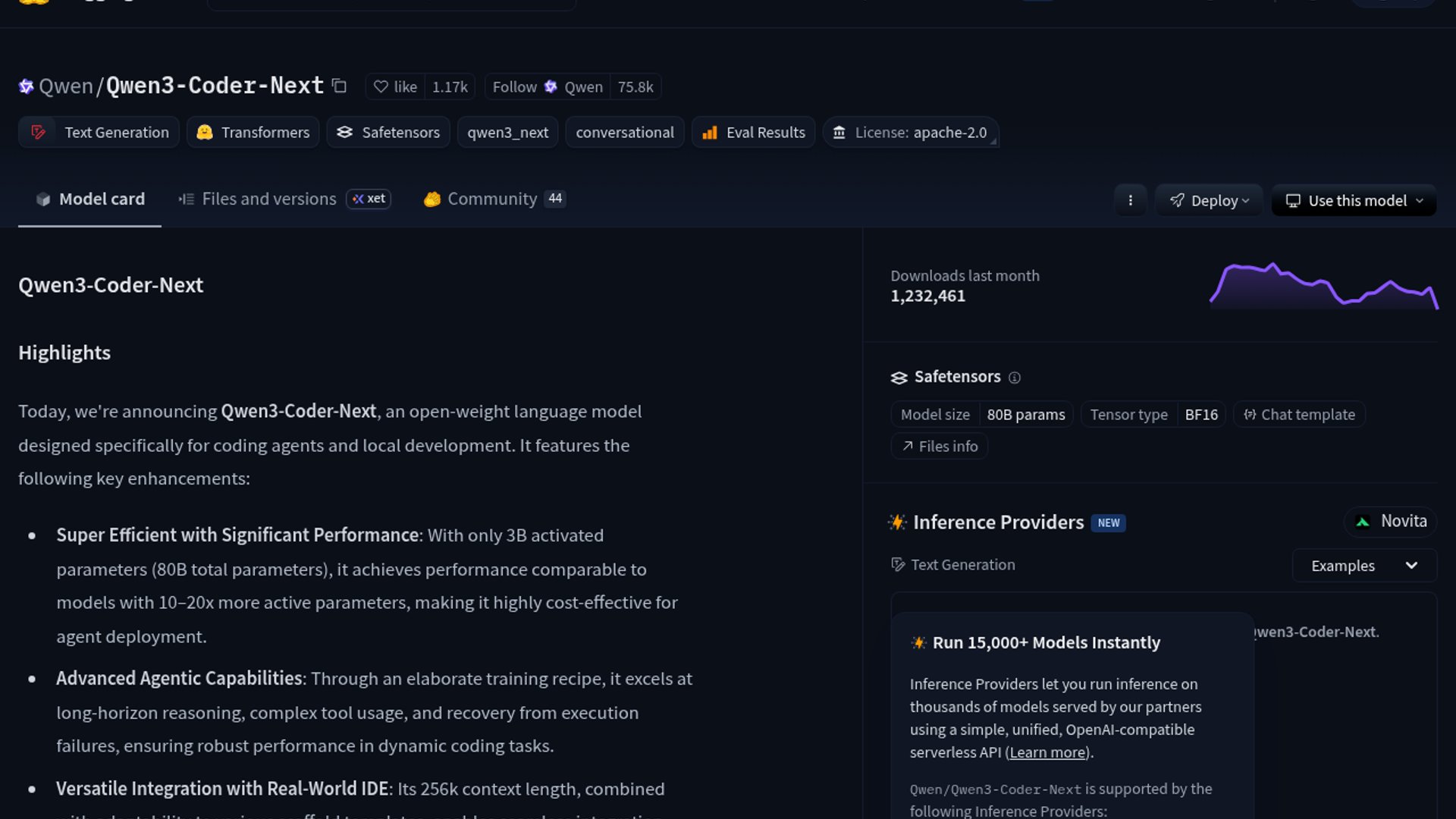1456x819 pixels.
Task: Copy model name with copy icon
Action: pyautogui.click(x=339, y=86)
